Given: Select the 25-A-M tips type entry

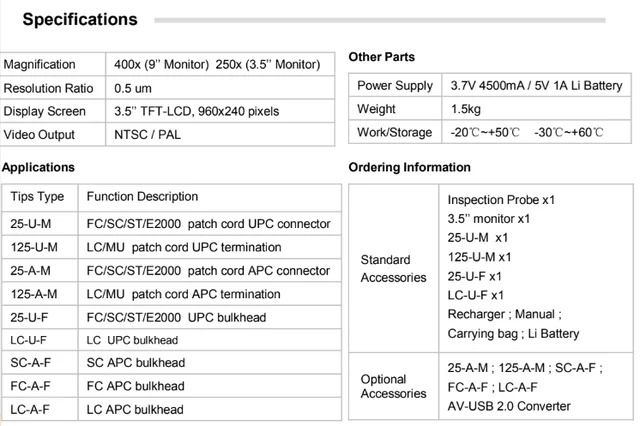Looking at the screenshot, I should (31, 271).
